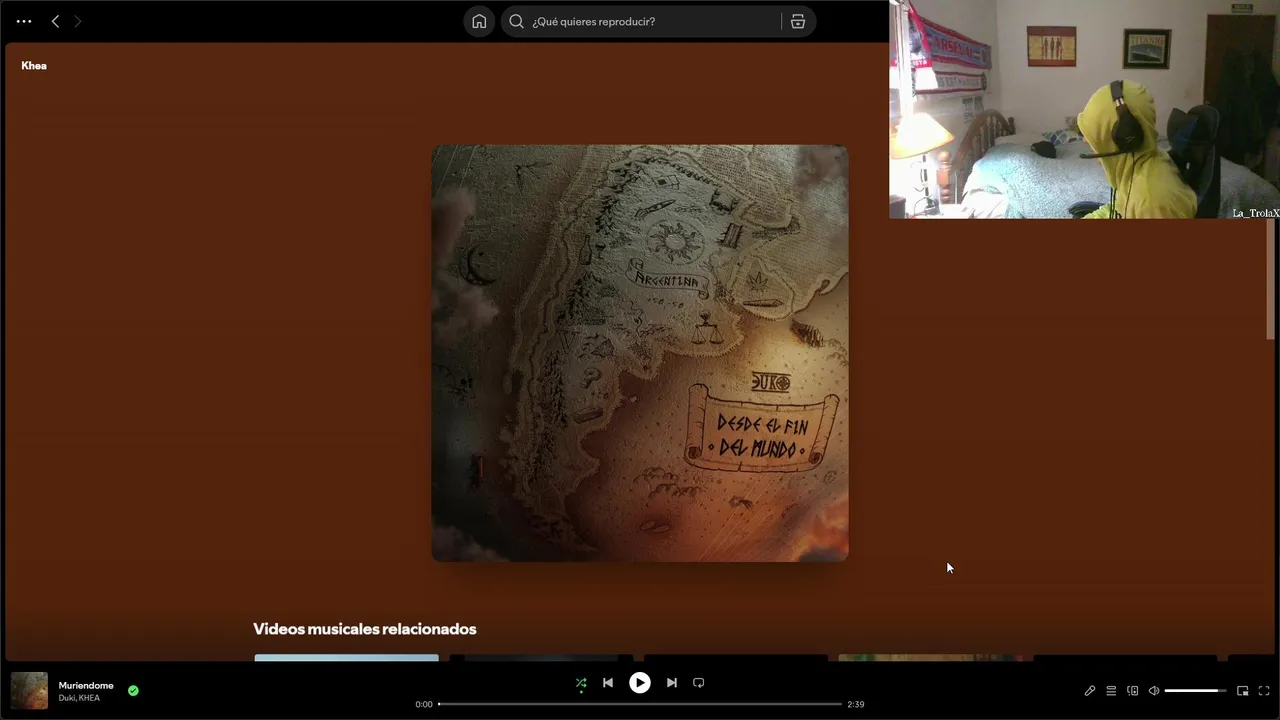Viewport: 1280px width, 720px height.
Task: Skip to the next track
Action: (672, 683)
